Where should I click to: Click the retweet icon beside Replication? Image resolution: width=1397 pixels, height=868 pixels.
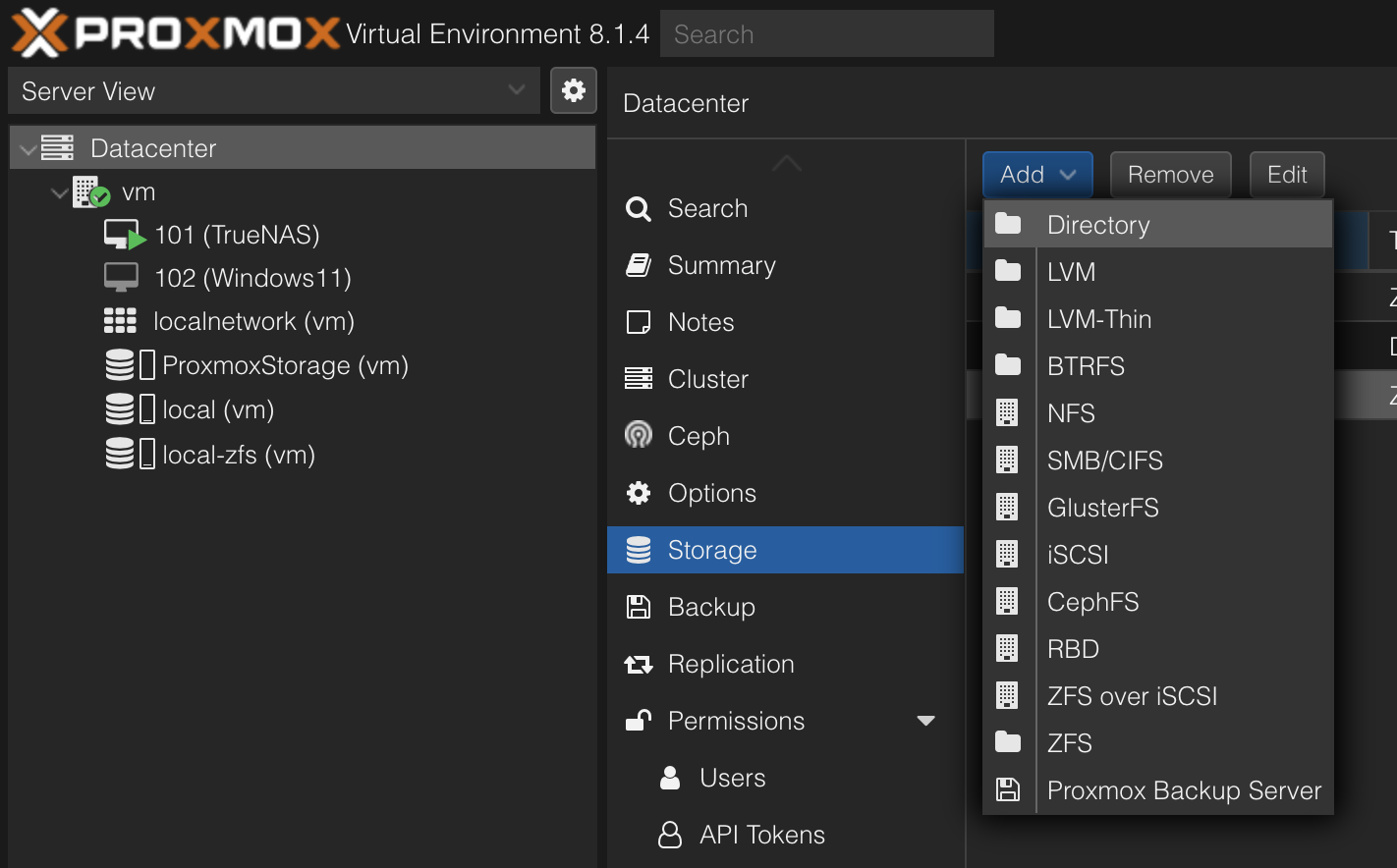pos(639,665)
